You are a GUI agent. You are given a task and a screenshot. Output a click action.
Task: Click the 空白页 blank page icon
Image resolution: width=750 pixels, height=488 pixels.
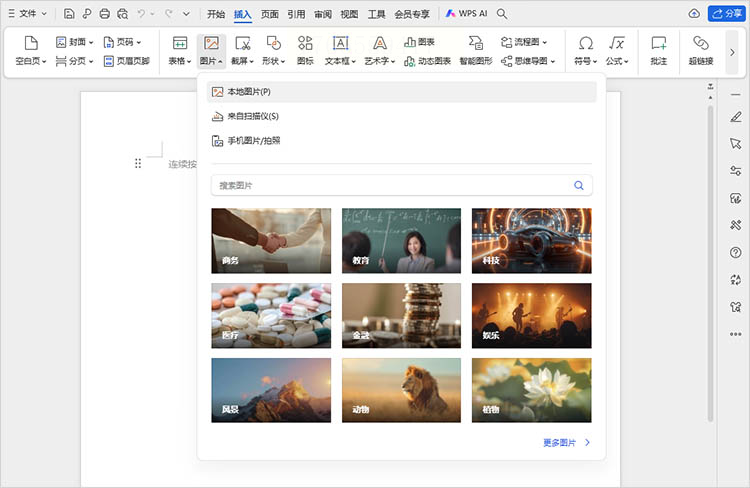(x=30, y=43)
